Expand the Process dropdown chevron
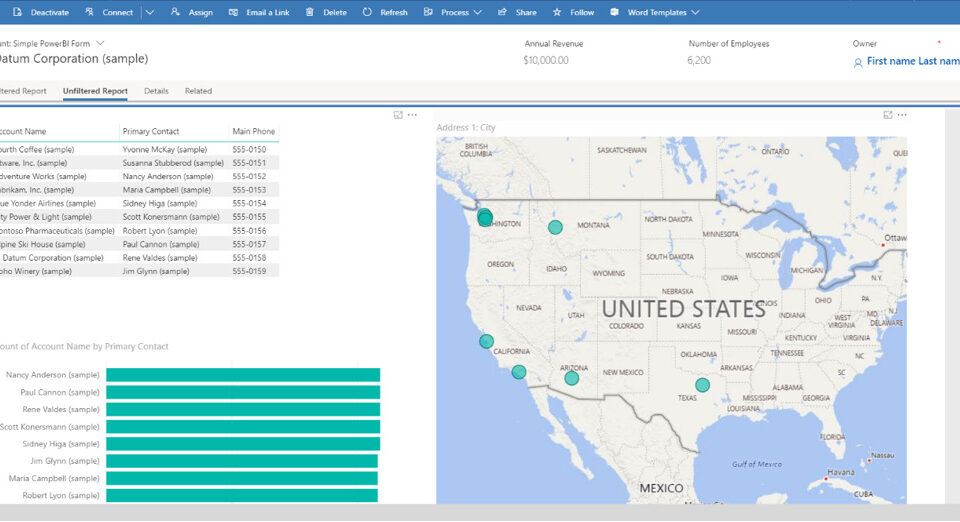The width and height of the screenshot is (960, 522). tap(477, 12)
